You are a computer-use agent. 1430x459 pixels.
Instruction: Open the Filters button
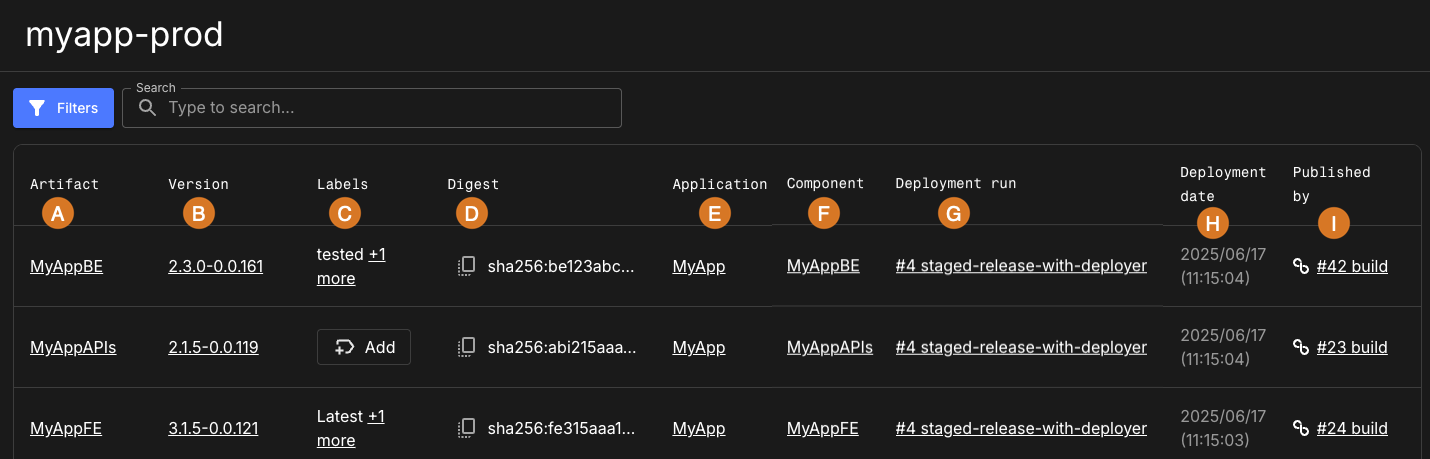tap(63, 108)
